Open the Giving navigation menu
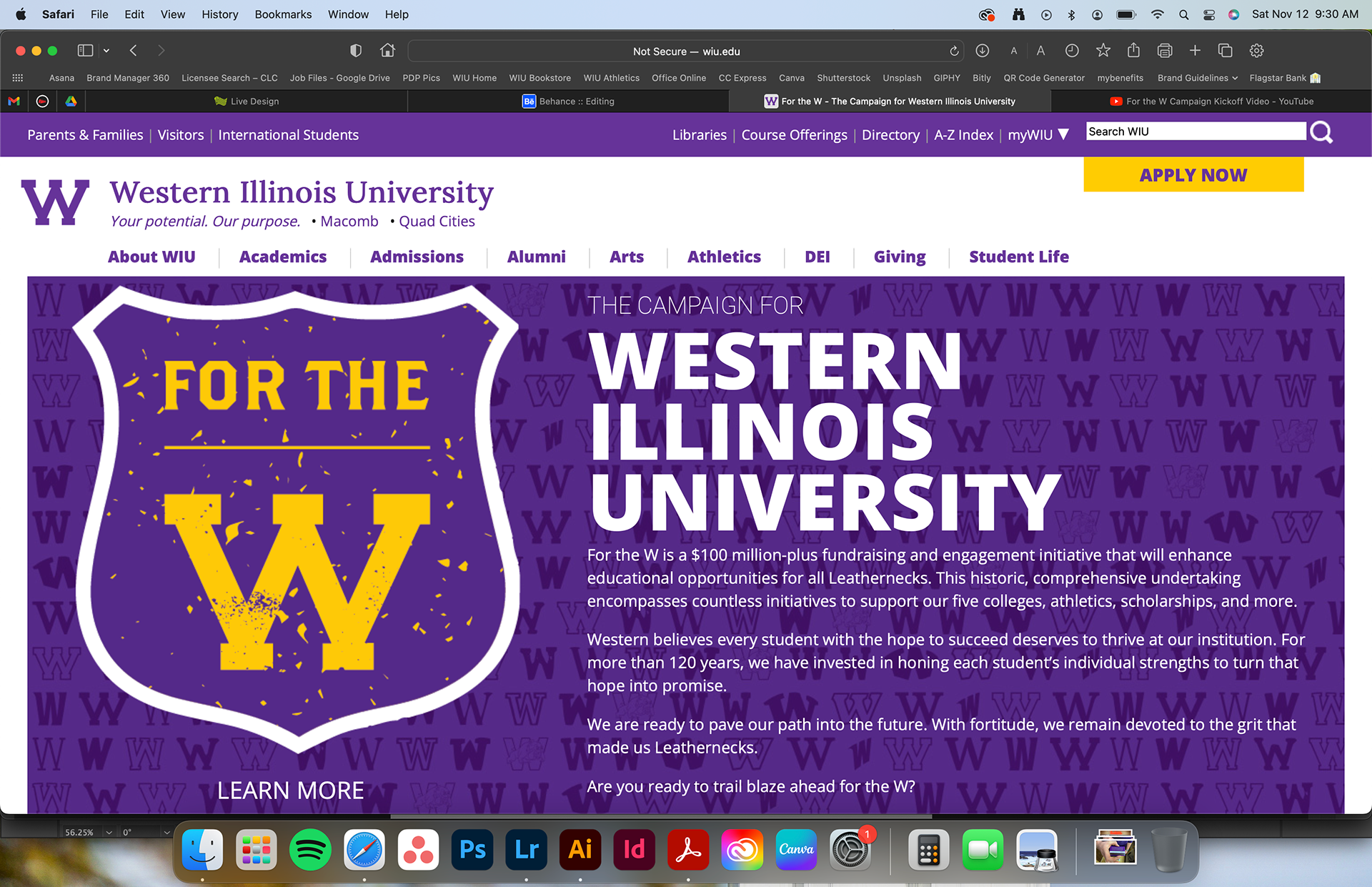1372x887 pixels. pos(900,257)
